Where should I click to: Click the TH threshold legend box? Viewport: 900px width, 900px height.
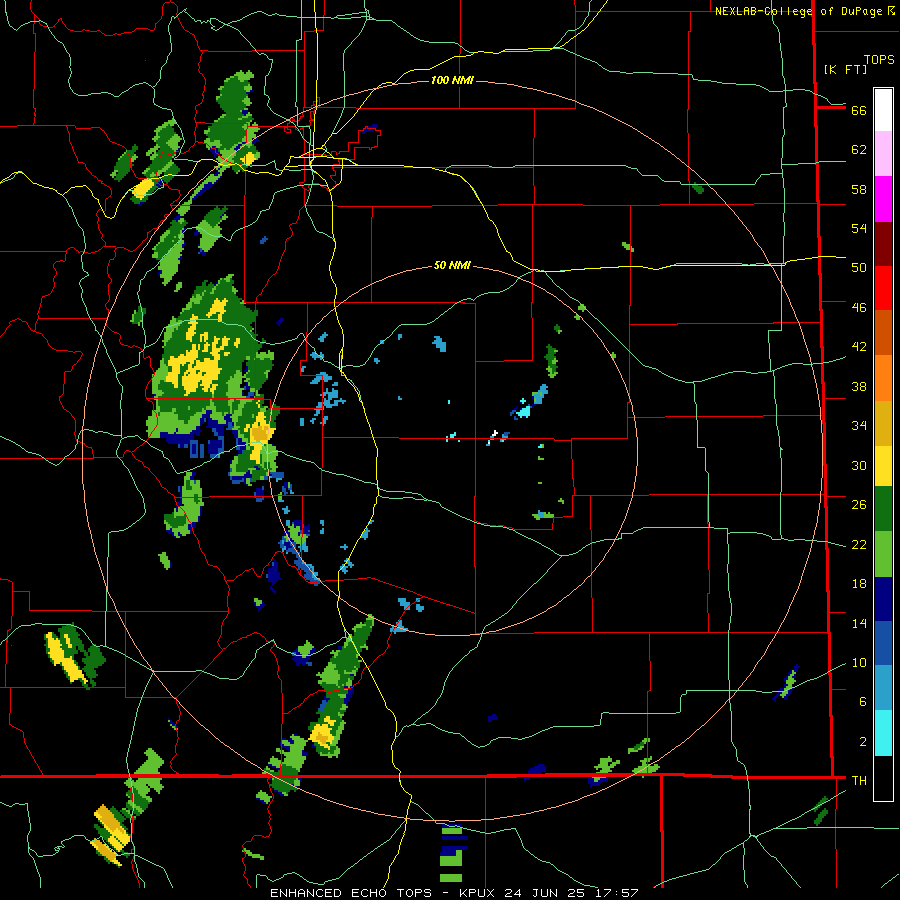coord(883,778)
